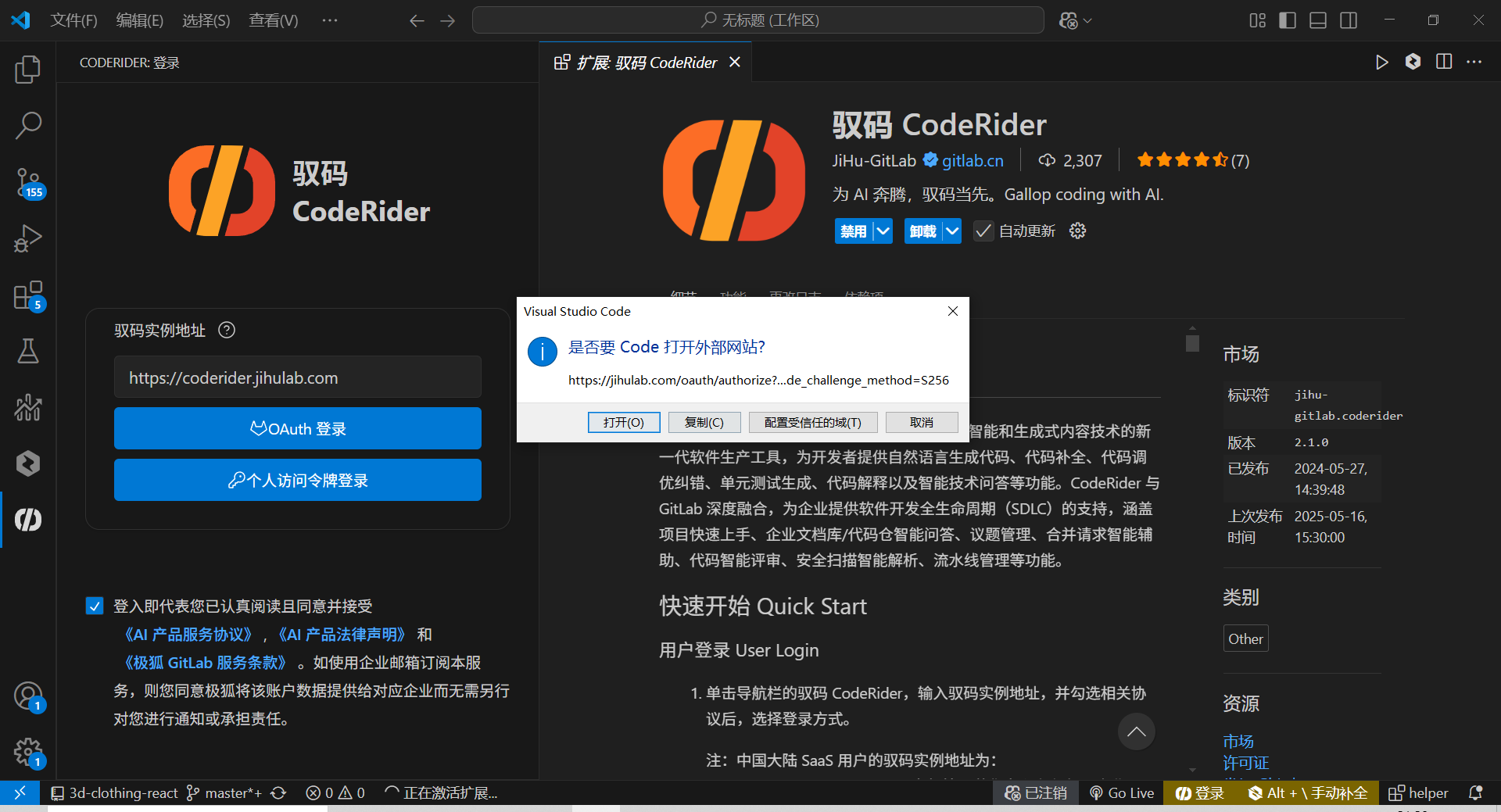Open the Run and Debug view
Screen dimensions: 1501x812
coord(28,238)
